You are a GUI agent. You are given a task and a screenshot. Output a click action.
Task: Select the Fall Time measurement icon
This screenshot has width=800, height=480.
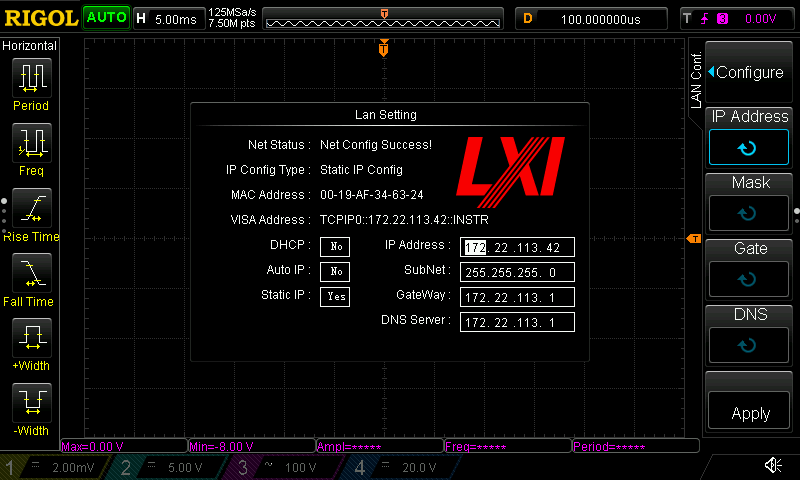click(x=32, y=272)
